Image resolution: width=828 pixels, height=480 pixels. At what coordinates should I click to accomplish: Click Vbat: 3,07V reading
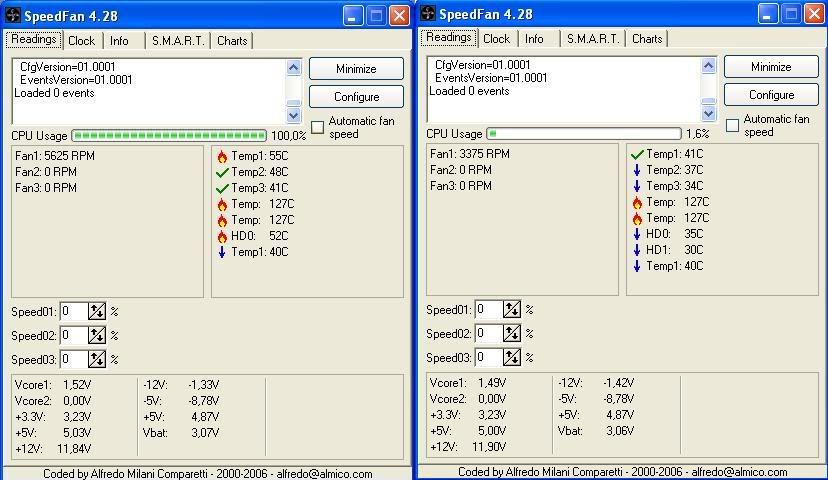coord(181,433)
